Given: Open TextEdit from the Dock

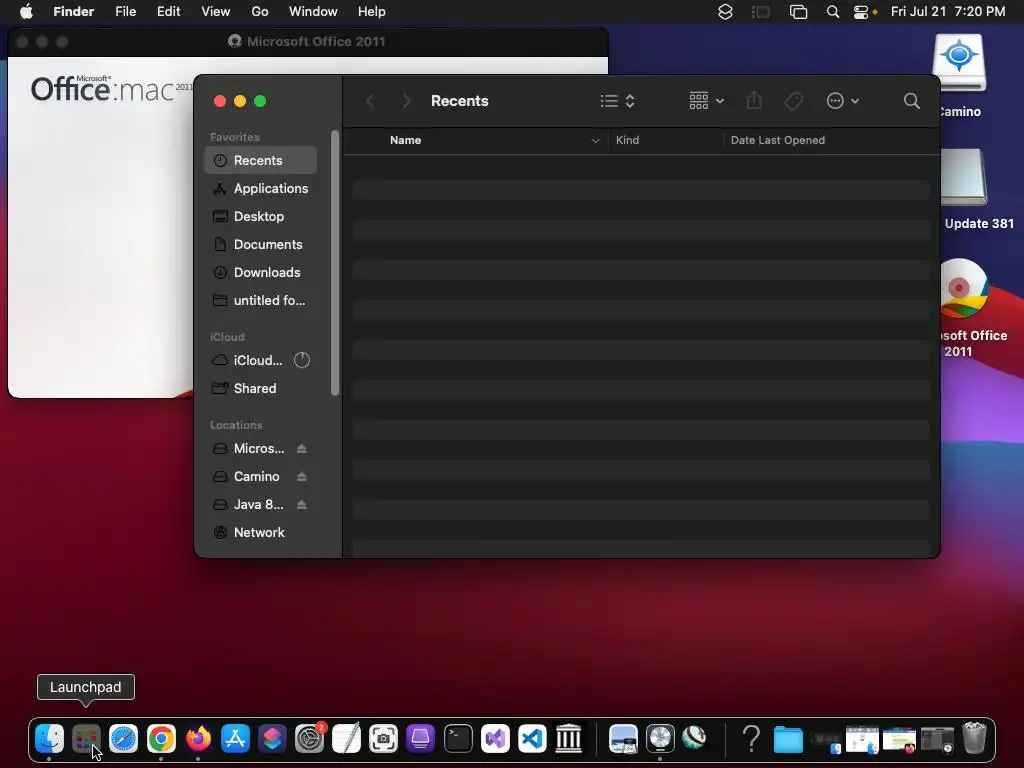Looking at the screenshot, I should 347,739.
